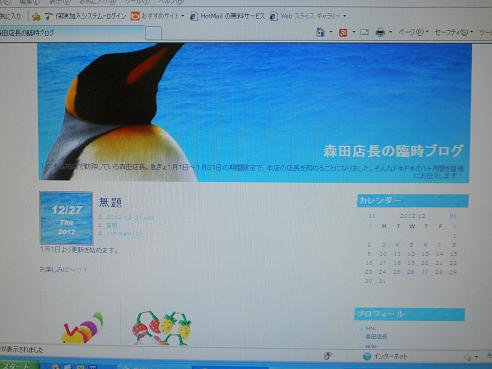492x369 pixels.
Task: Expand the Print dropdown arrow
Action: 390,32
